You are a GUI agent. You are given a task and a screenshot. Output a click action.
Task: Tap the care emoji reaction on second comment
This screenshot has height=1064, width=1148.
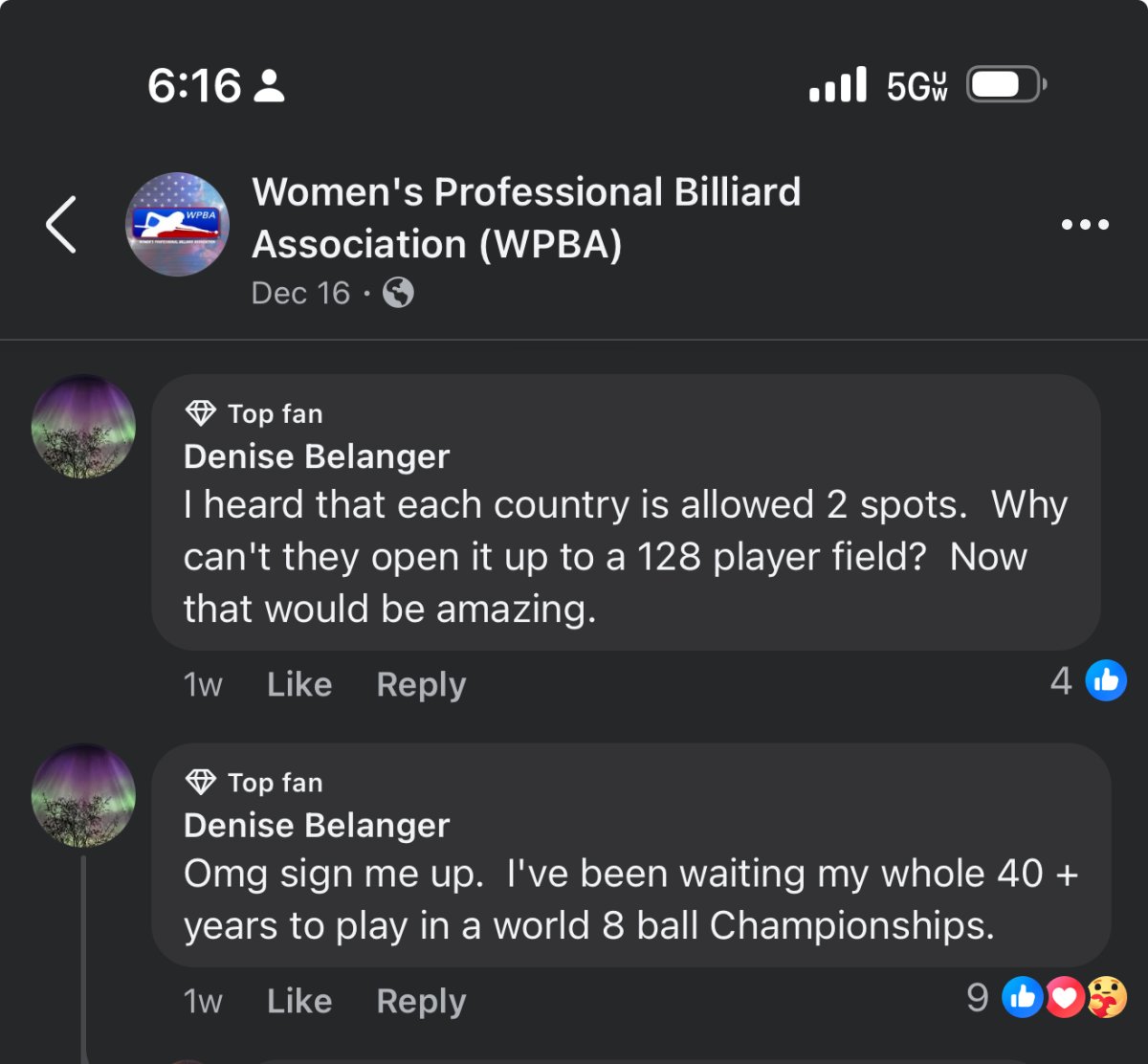point(1106,999)
